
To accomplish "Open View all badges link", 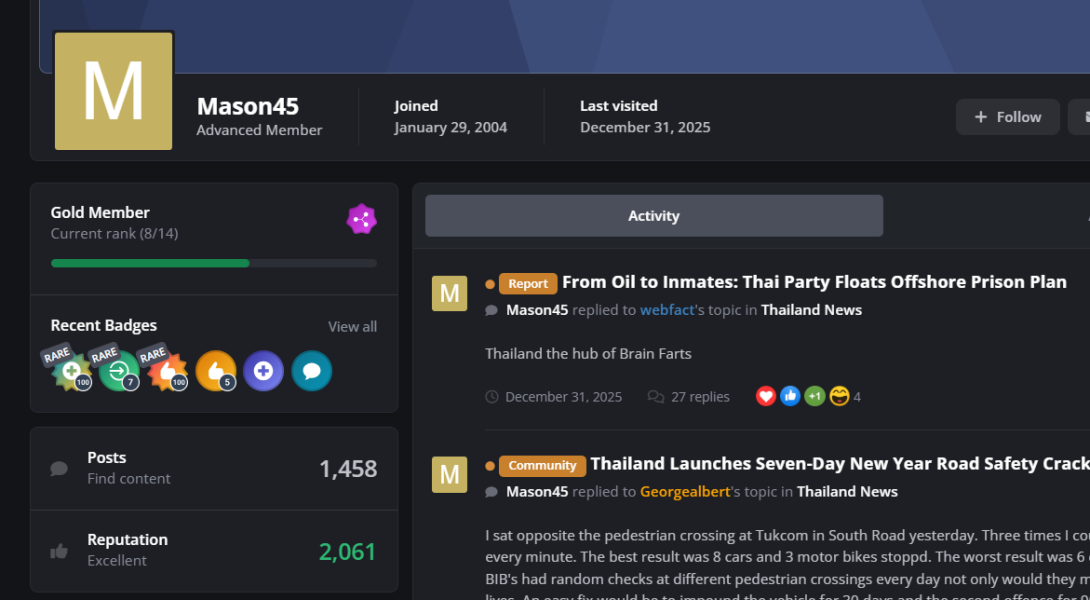I will click(352, 327).
